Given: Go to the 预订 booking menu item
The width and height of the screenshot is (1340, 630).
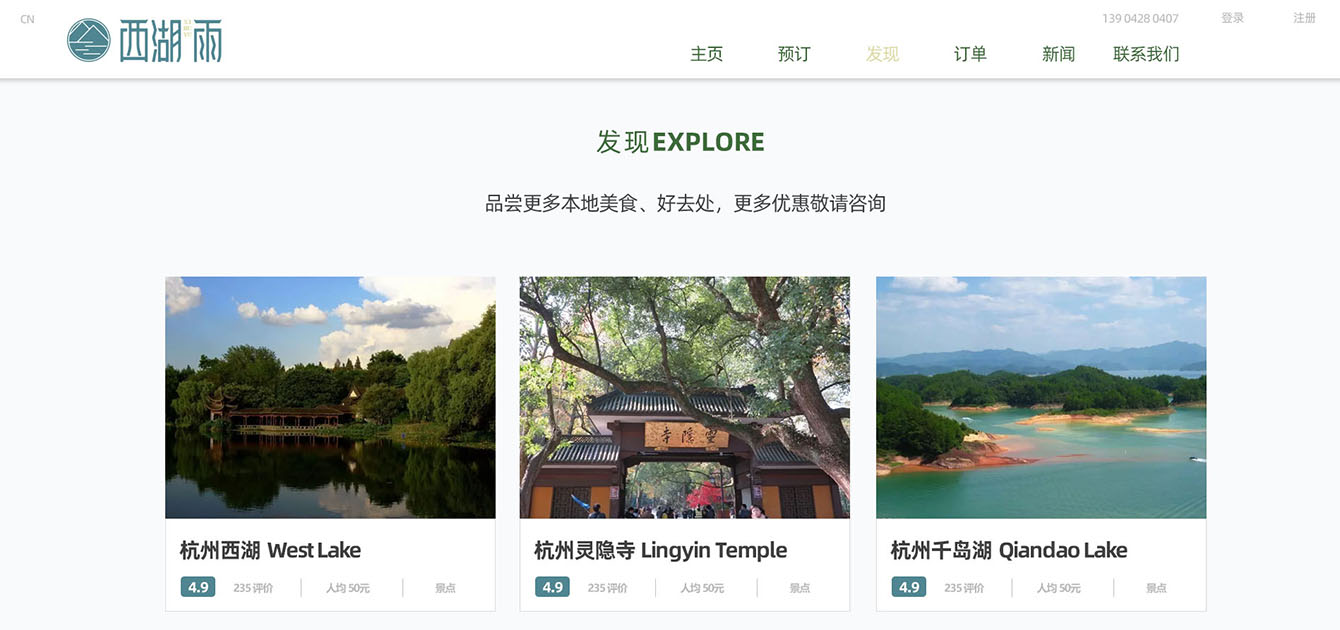Looking at the screenshot, I should pyautogui.click(x=794, y=54).
